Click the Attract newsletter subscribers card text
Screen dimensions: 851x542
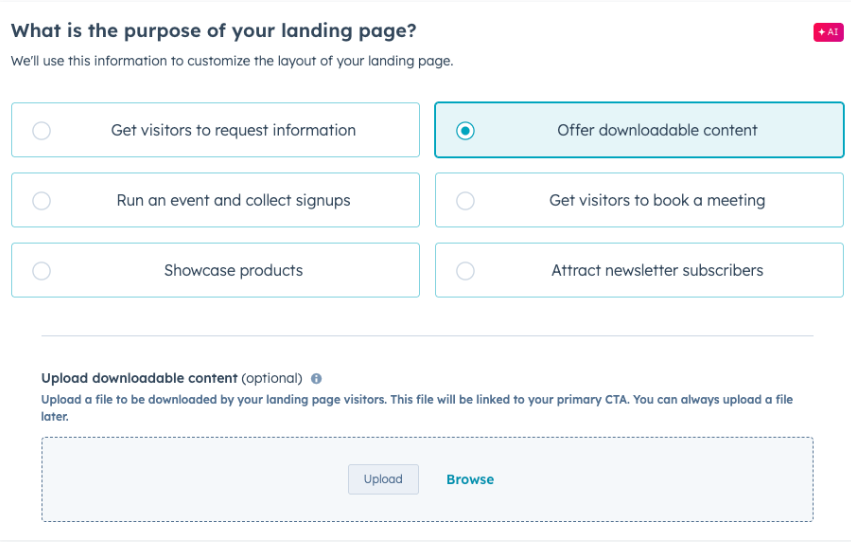657,270
